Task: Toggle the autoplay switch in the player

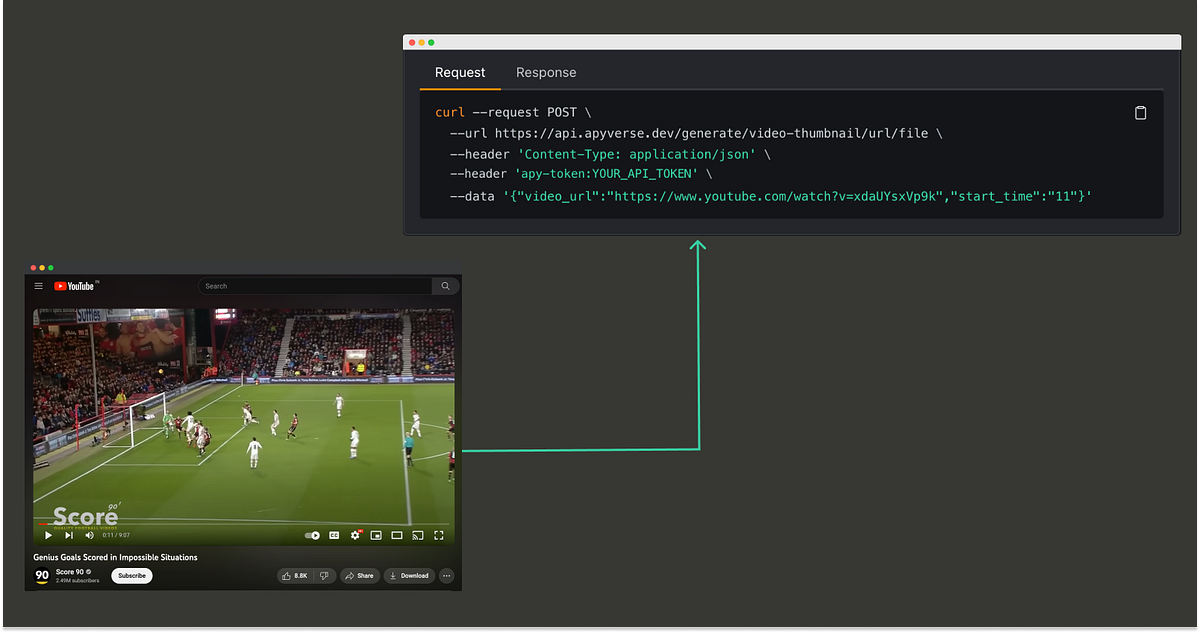Action: click(x=310, y=535)
